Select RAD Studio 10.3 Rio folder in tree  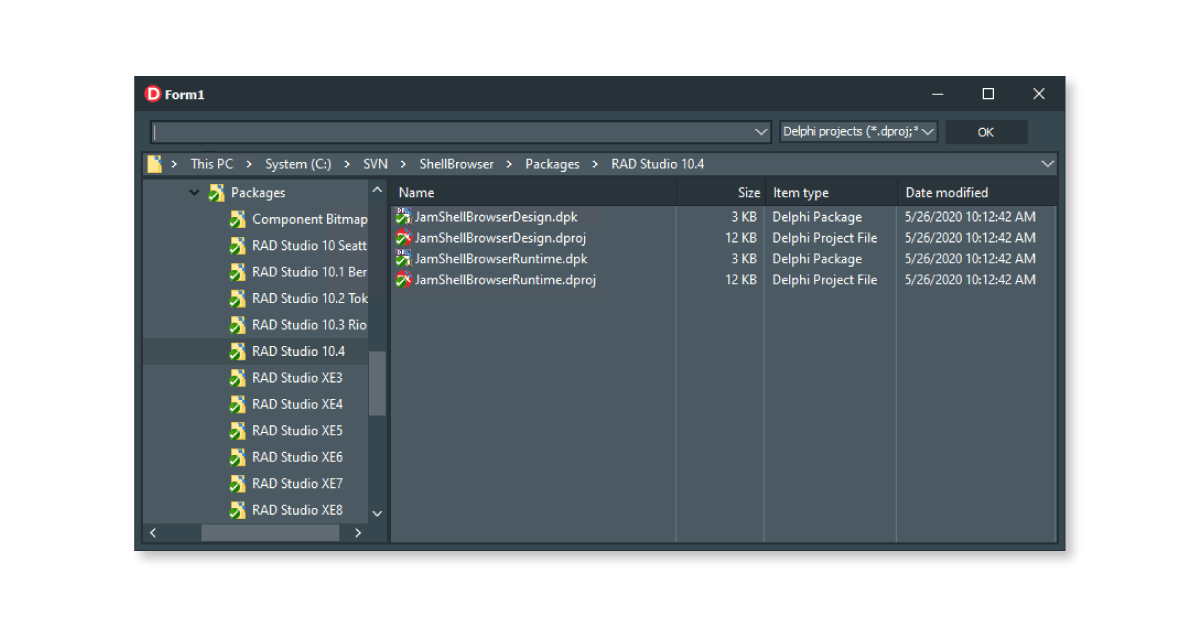point(308,325)
